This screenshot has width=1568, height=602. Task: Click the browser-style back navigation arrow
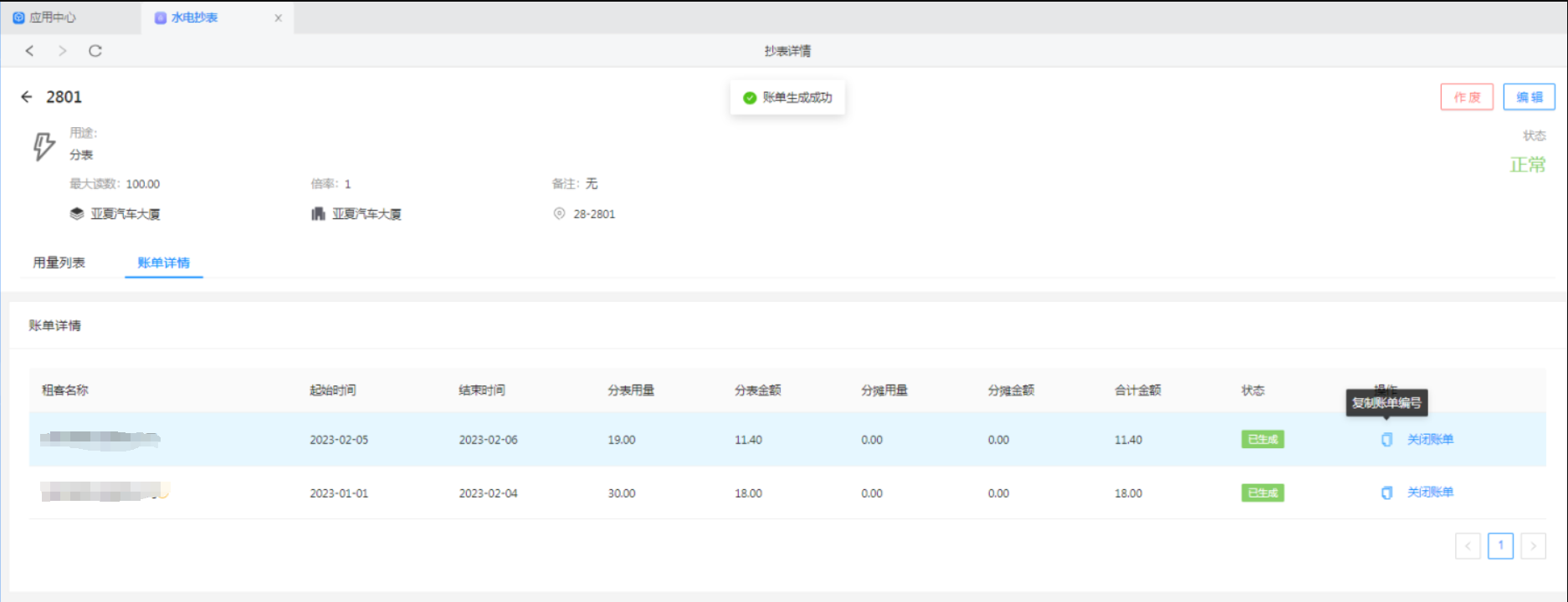[x=30, y=51]
